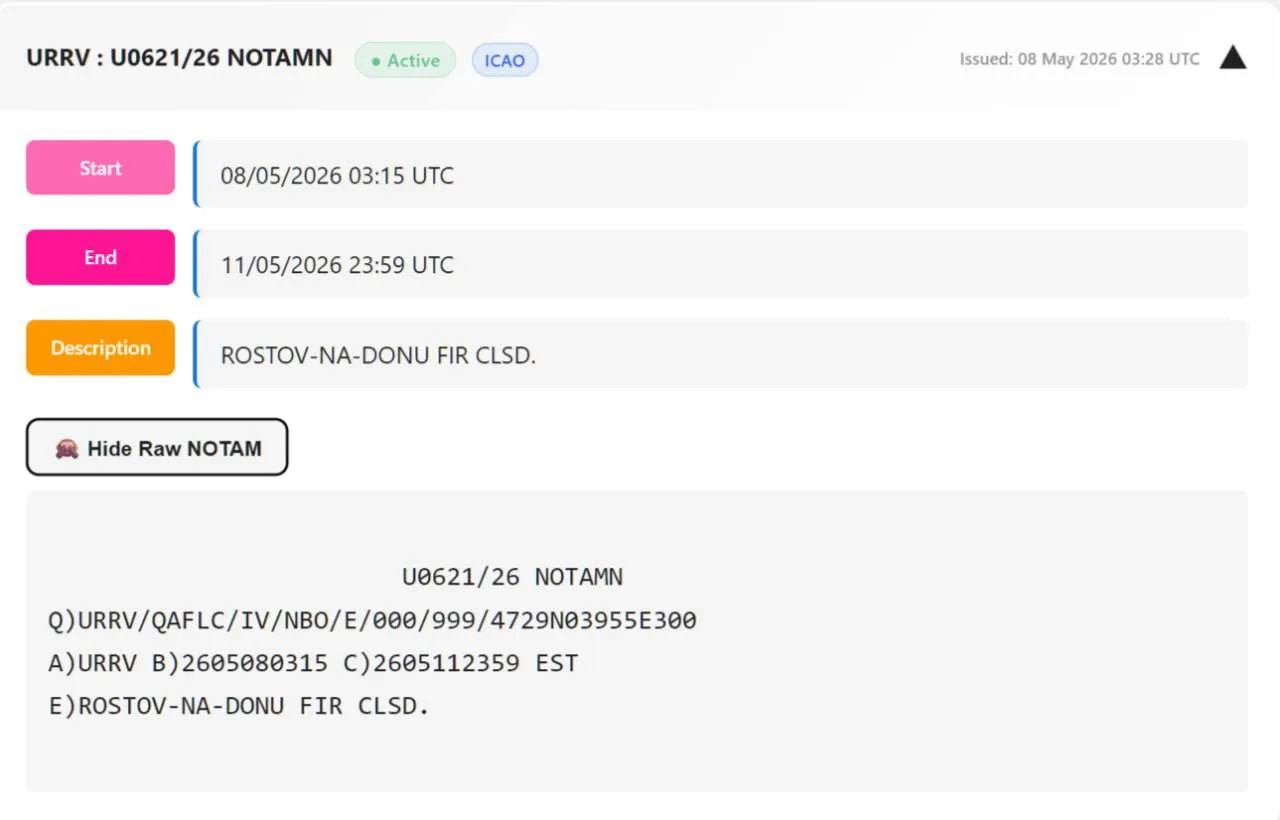The height and width of the screenshot is (820, 1280).
Task: Collapse the NOTAM card with the triangle arrow
Action: click(1233, 58)
